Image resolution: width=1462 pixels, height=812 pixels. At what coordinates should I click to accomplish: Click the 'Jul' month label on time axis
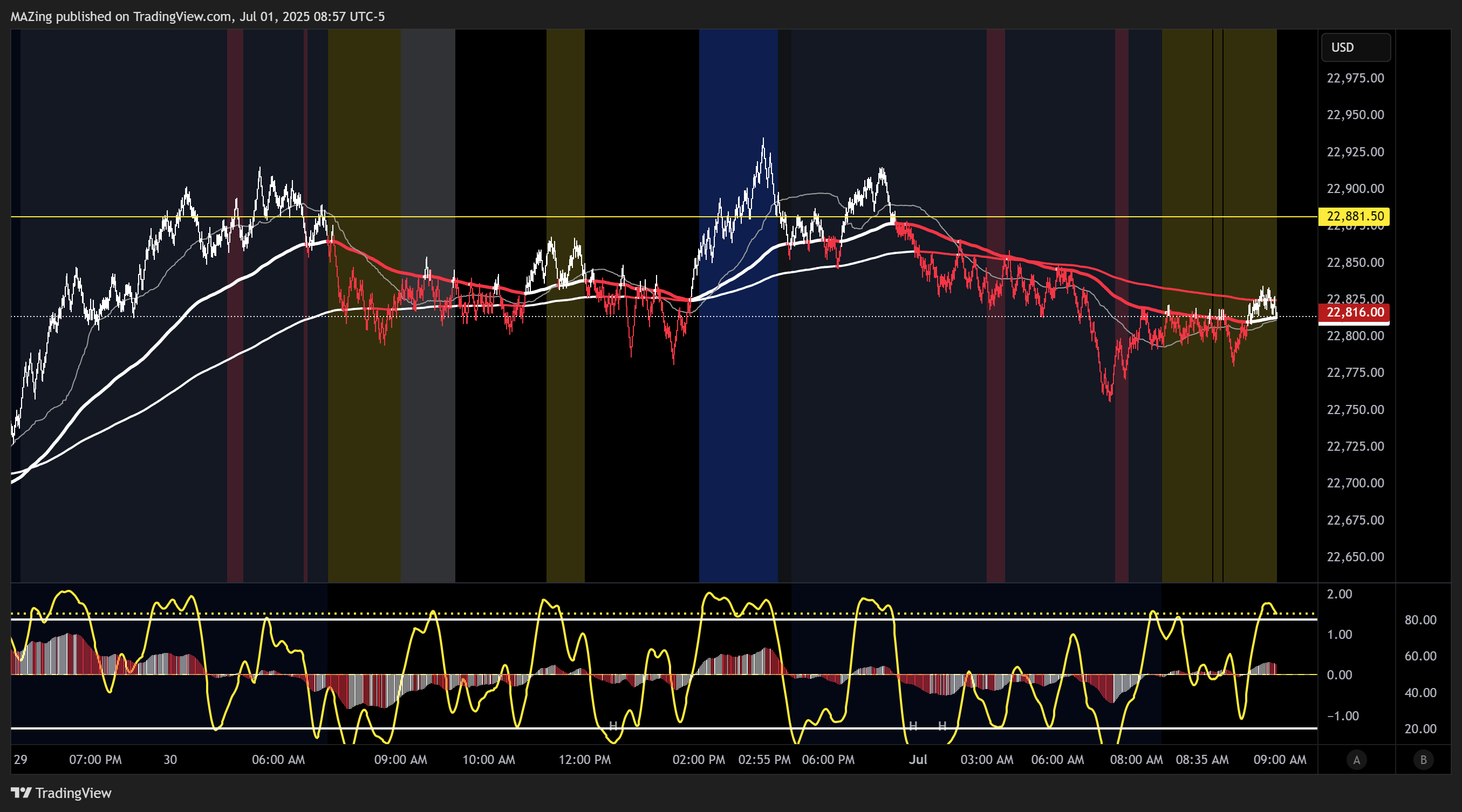pos(918,760)
